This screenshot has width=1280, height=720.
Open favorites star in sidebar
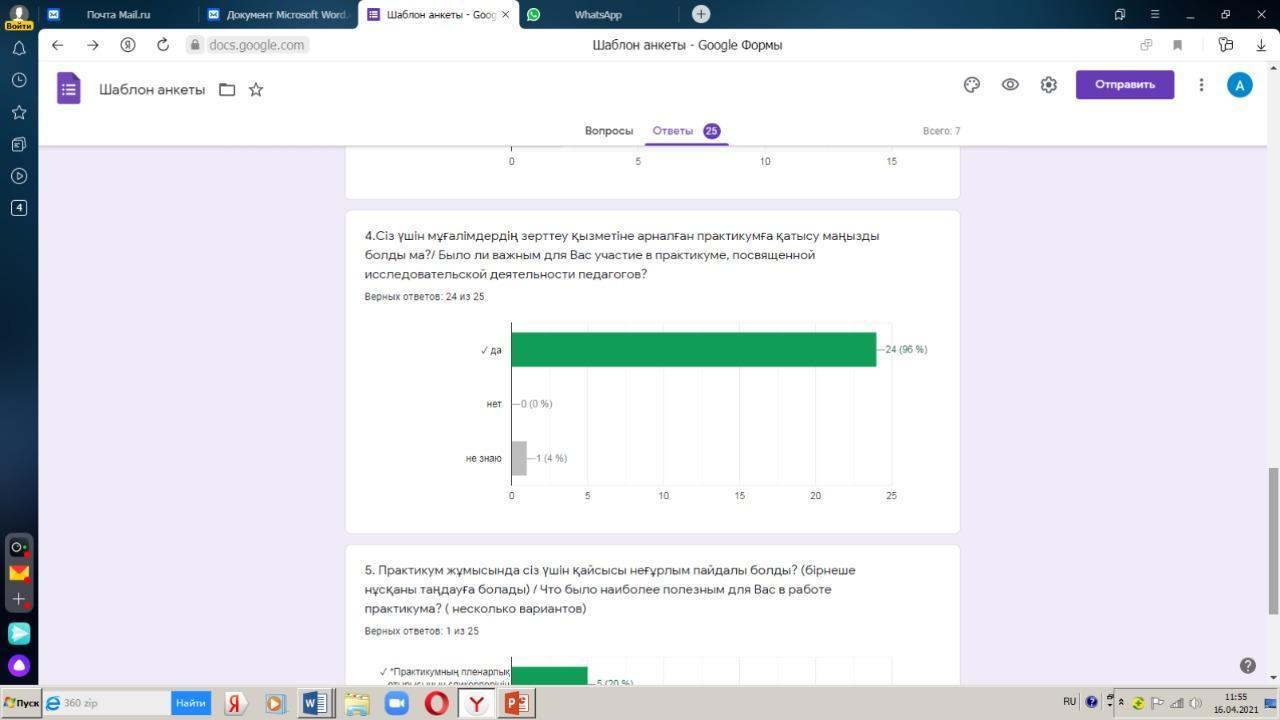click(x=19, y=112)
